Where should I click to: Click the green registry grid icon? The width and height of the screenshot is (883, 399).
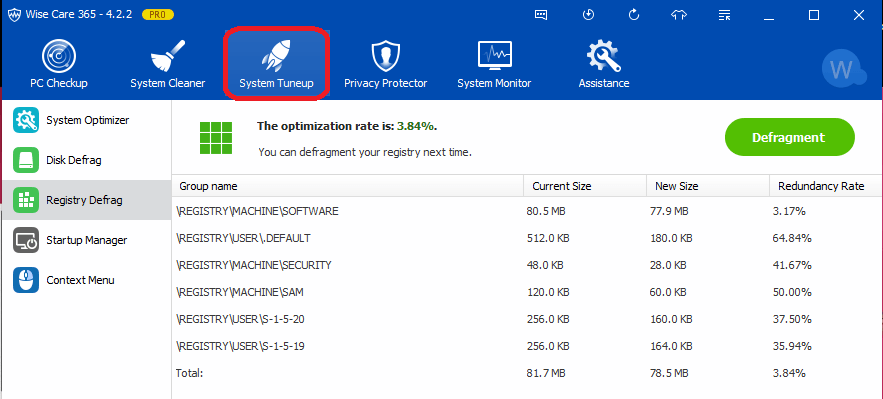pos(216,137)
